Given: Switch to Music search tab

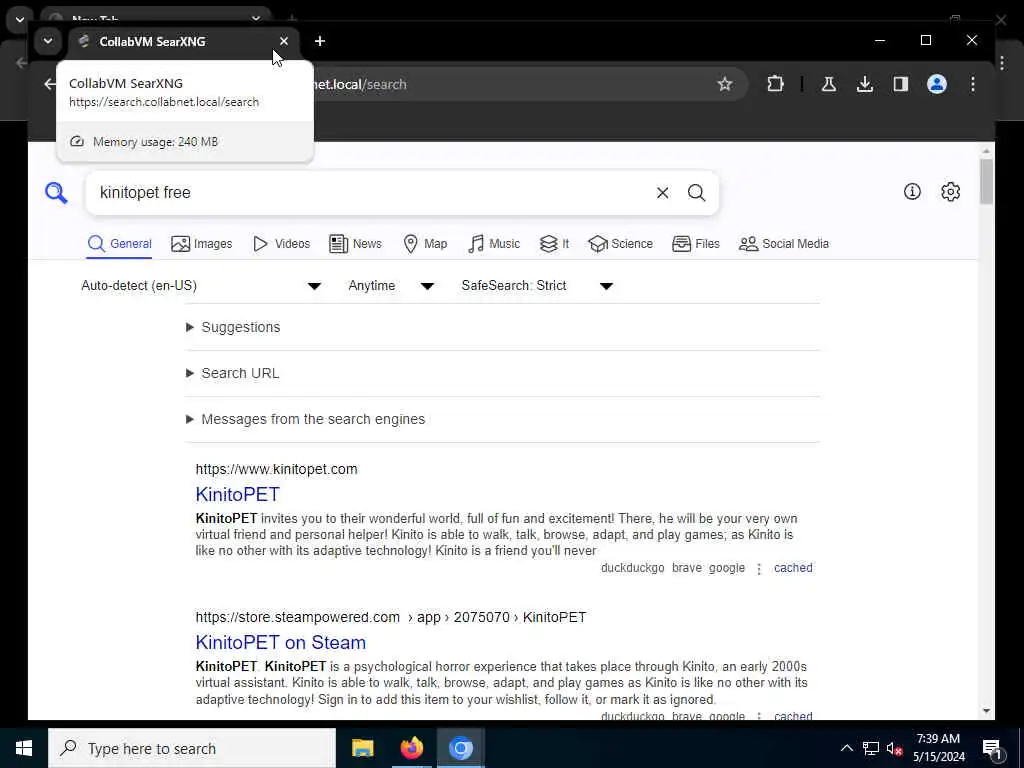Looking at the screenshot, I should click(x=494, y=244).
